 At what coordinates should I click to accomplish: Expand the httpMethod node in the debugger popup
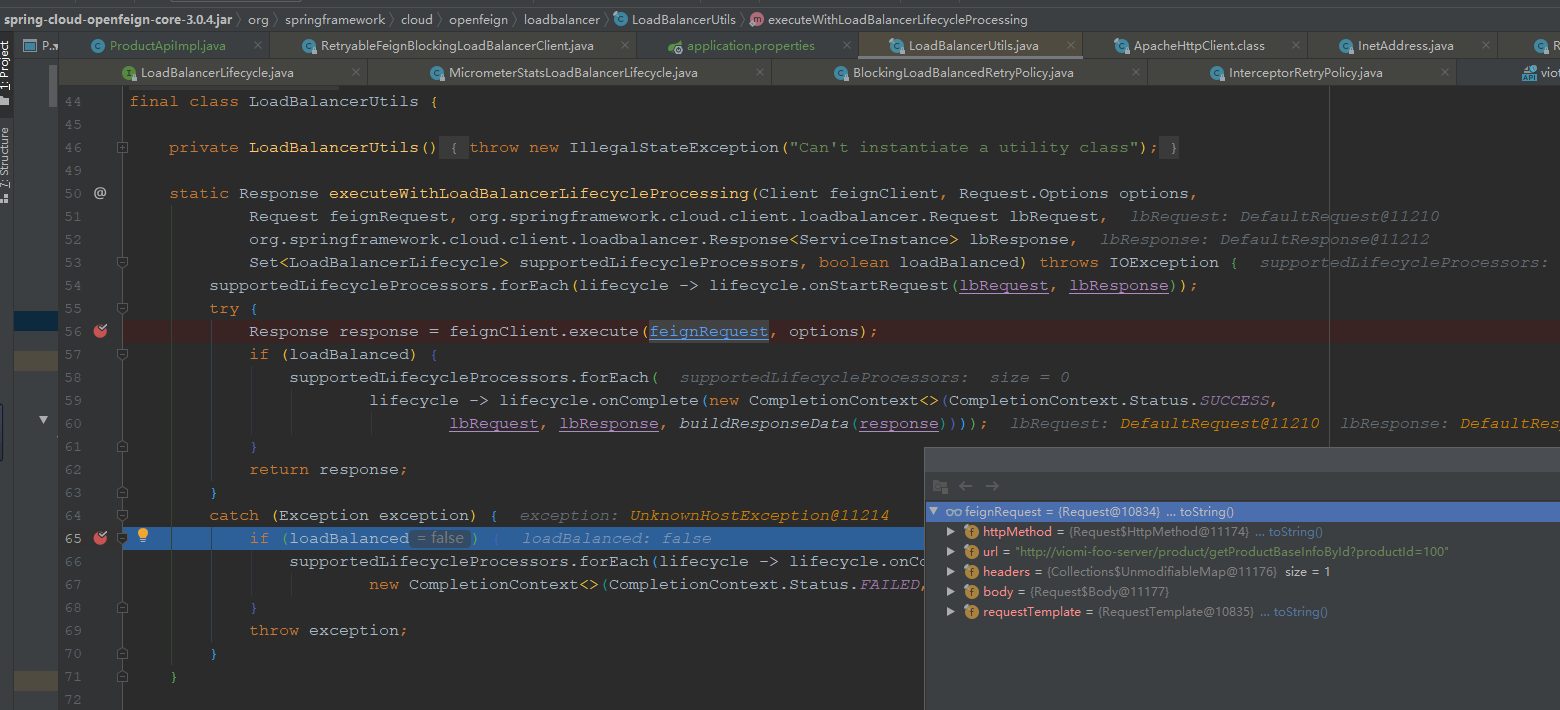pyautogui.click(x=951, y=531)
